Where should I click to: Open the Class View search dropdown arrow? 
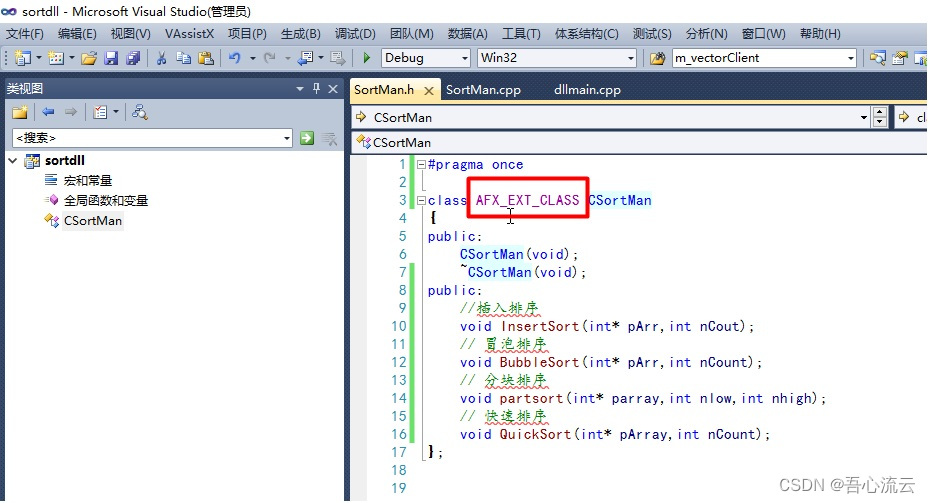pos(287,138)
